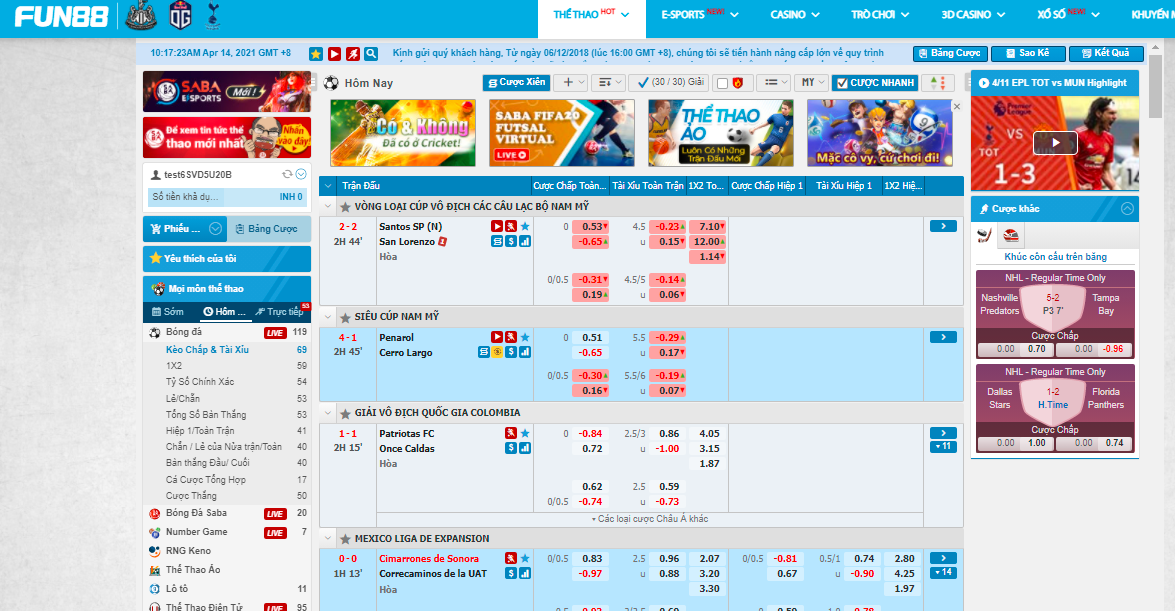Open the E-SPORTS menu
1175x611 pixels.
tap(699, 14)
